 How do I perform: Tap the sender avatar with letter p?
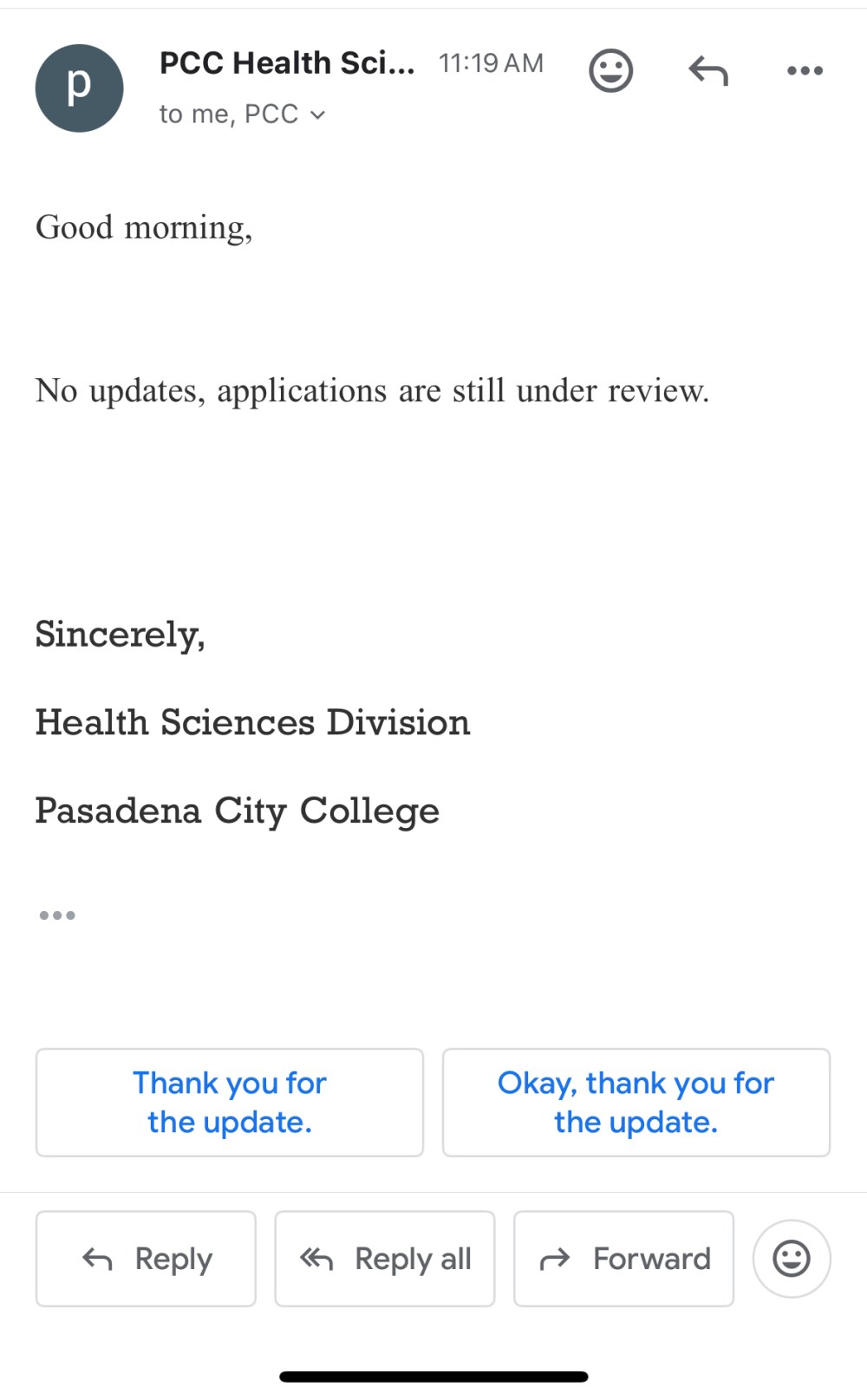point(79,88)
